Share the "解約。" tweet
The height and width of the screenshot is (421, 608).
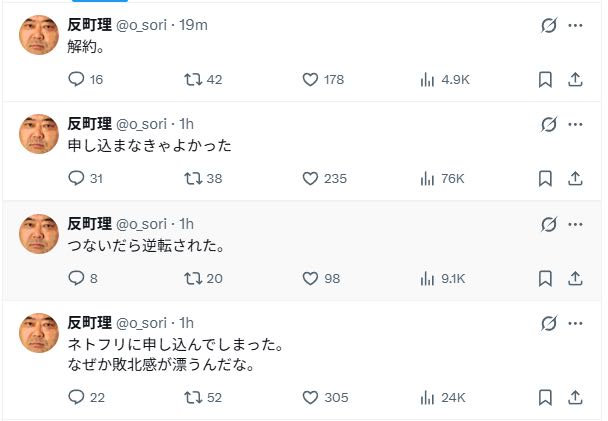click(x=575, y=80)
